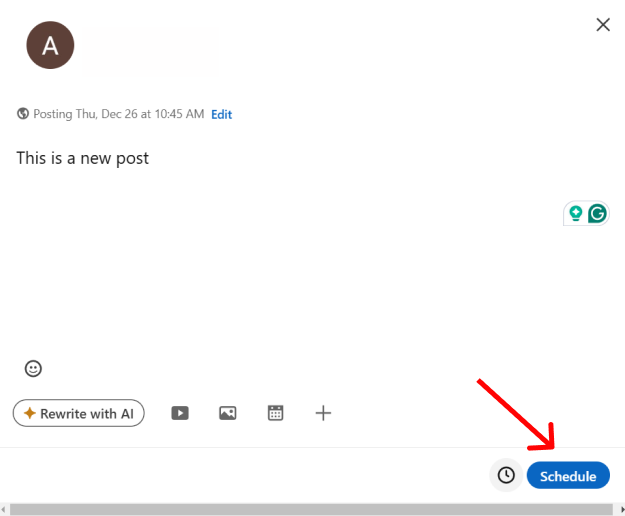Click the sparkle icon in Rewrite with AI
This screenshot has height=516, width=625.
click(30, 413)
